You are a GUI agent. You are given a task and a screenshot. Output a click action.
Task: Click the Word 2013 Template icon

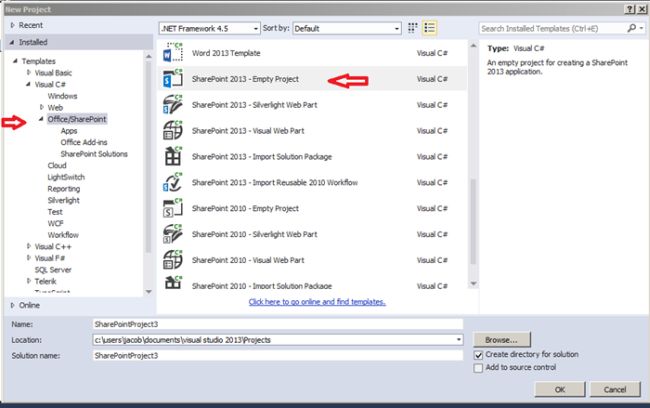pos(173,53)
